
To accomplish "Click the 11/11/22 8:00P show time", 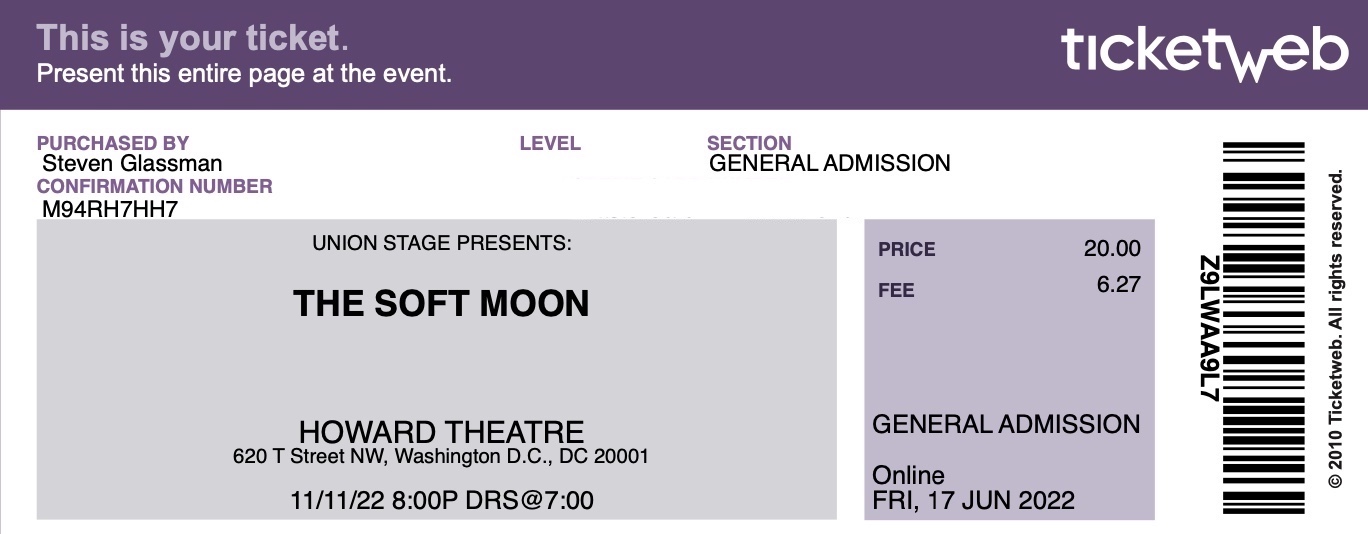I will point(441,499).
